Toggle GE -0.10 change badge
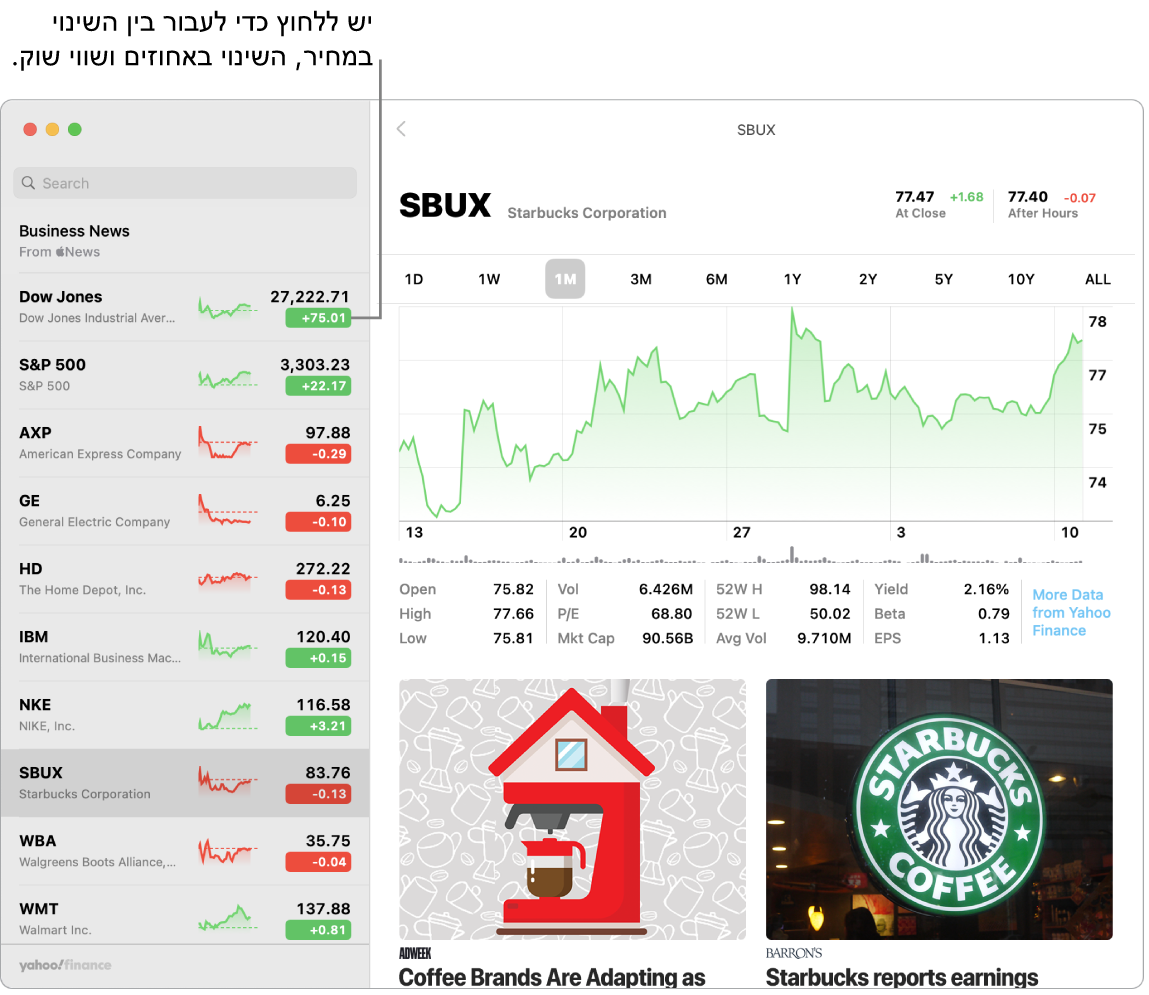This screenshot has width=1149, height=995. click(319, 522)
